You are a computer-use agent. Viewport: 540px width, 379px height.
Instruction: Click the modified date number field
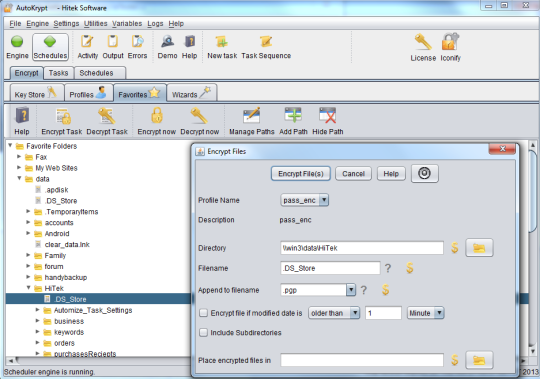(x=383, y=313)
